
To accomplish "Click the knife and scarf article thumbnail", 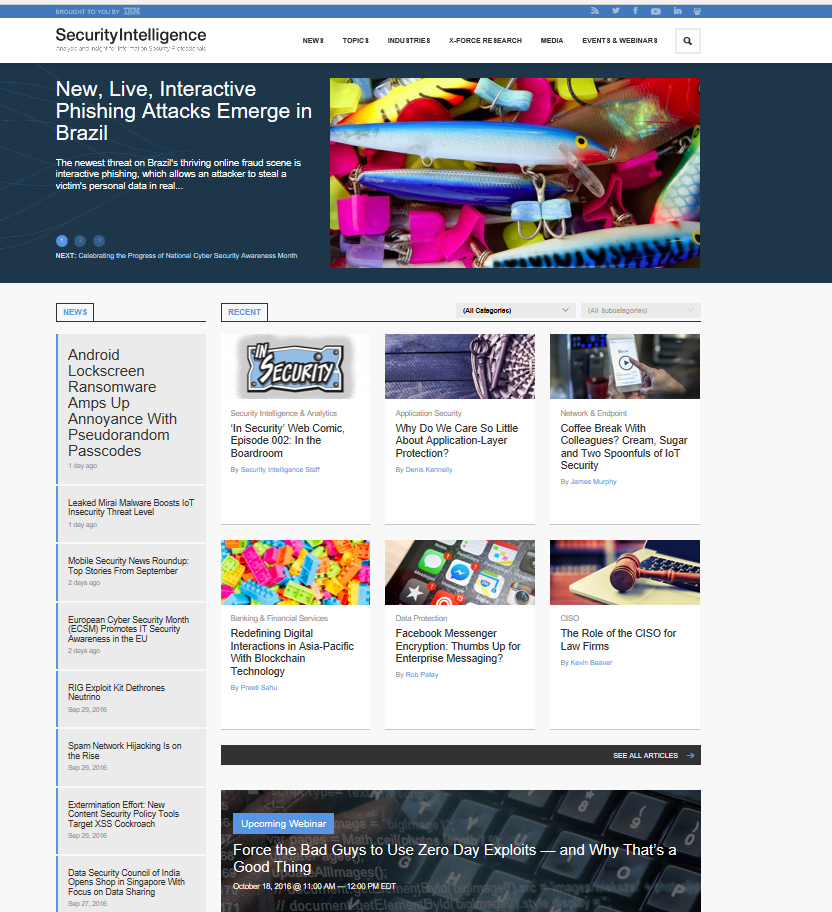I will click(x=460, y=366).
